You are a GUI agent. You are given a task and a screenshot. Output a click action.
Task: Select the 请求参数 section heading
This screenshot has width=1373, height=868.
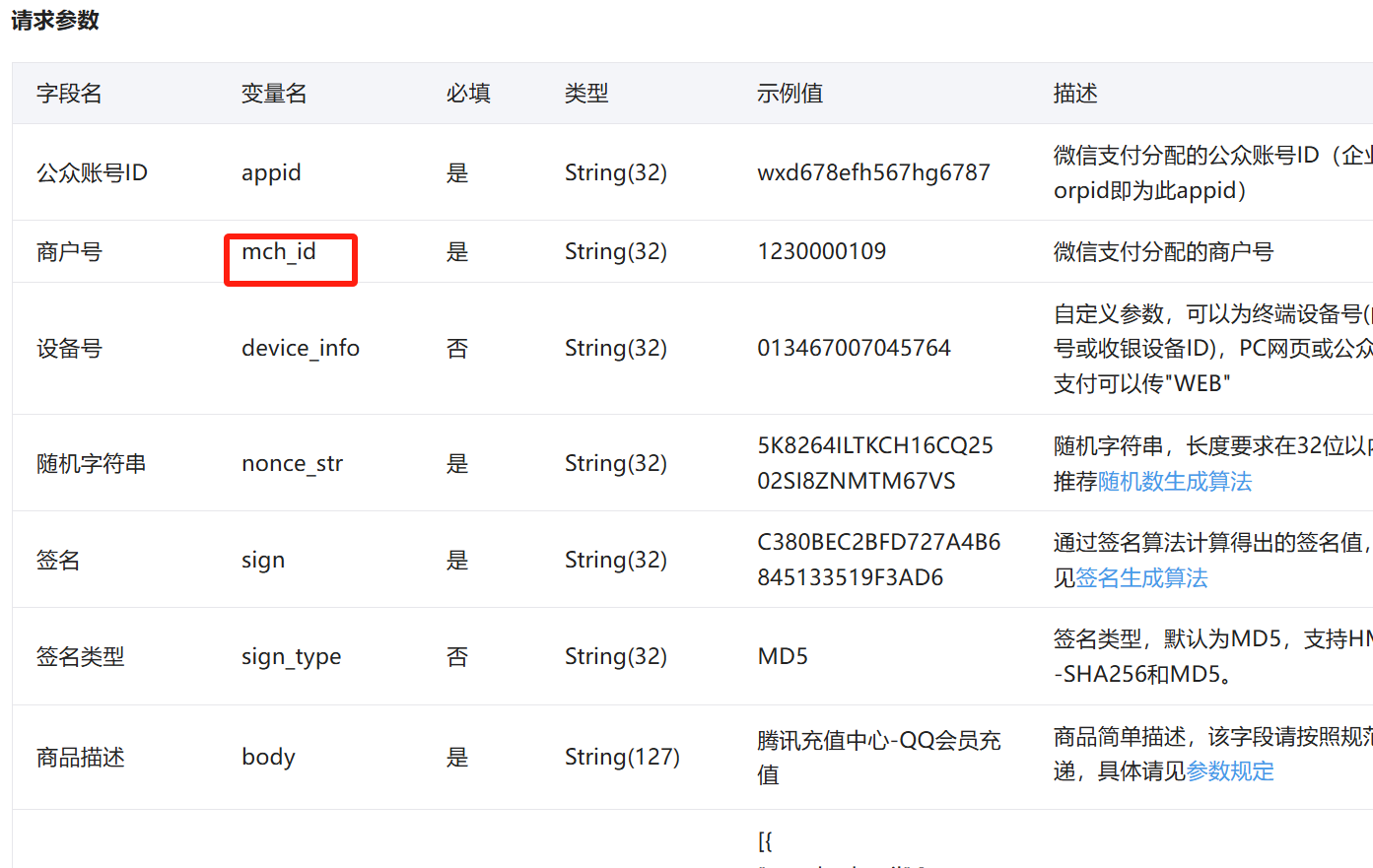pos(52,20)
